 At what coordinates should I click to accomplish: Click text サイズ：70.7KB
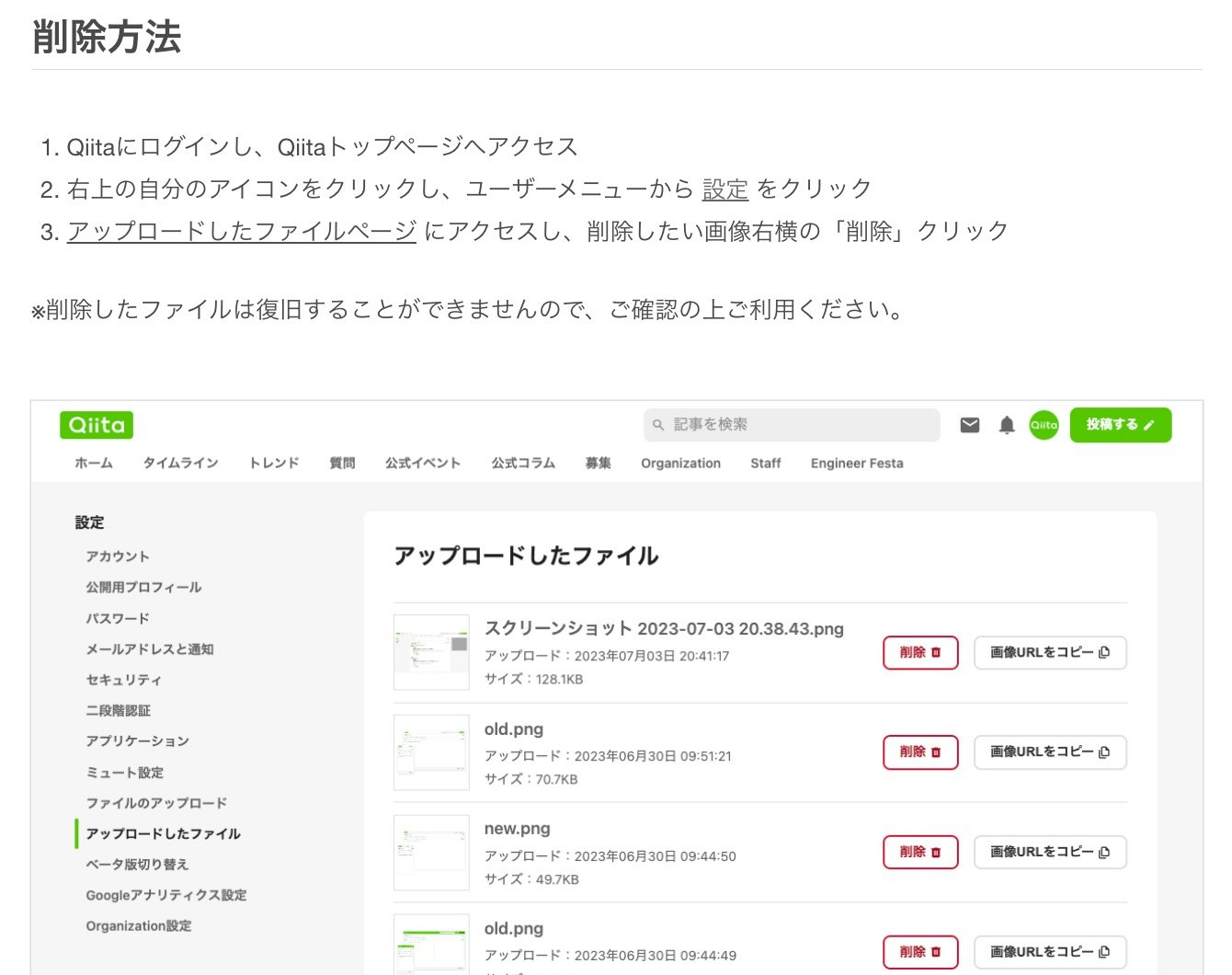(531, 780)
